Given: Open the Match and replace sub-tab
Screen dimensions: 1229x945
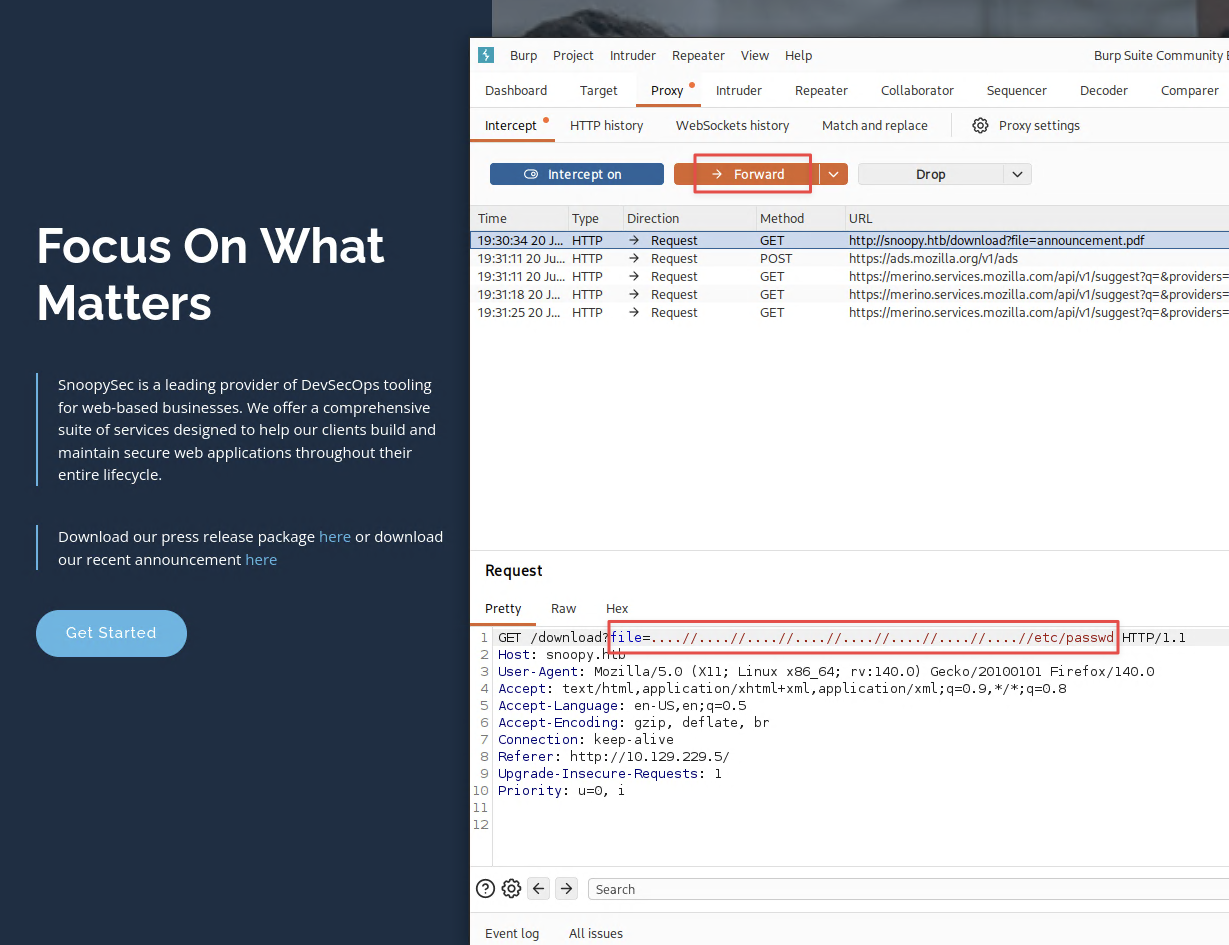Looking at the screenshot, I should (x=874, y=125).
